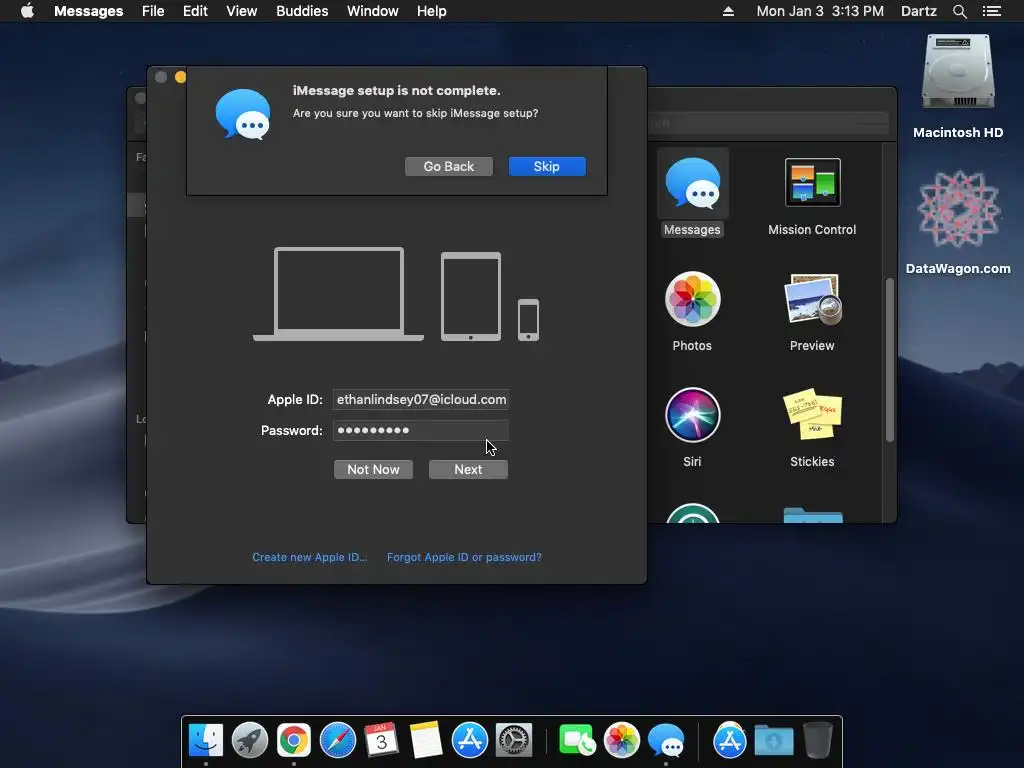Click the Skip button in dialog

pyautogui.click(x=547, y=167)
